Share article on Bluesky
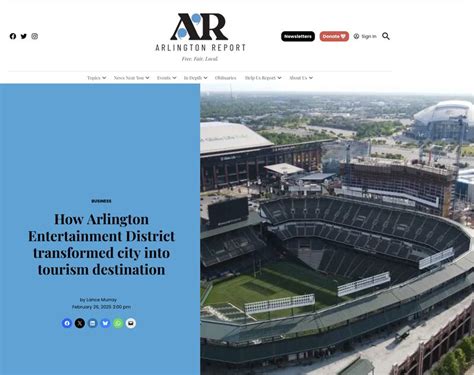This screenshot has height=375, width=474. [105, 323]
